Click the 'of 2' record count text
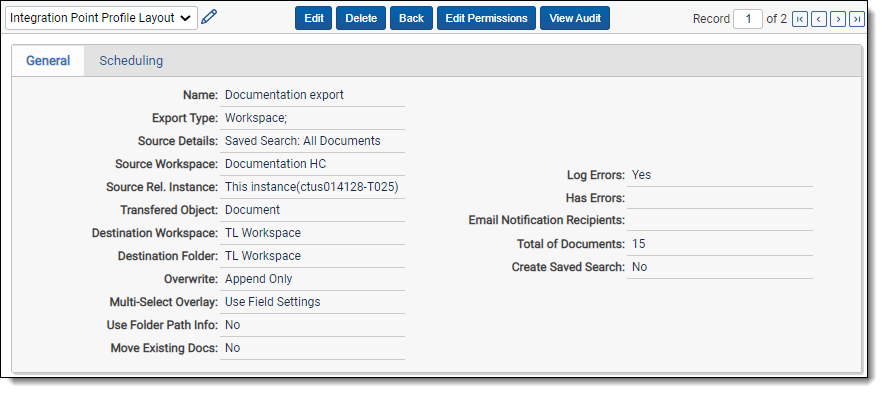Viewport: 883px width, 393px height. (777, 19)
